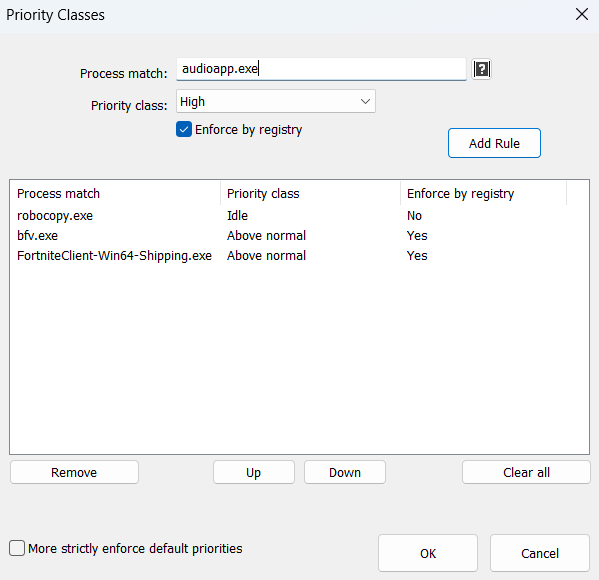The image size is (599, 580).
Task: Open the Priority class dropdown
Action: [x=275, y=101]
